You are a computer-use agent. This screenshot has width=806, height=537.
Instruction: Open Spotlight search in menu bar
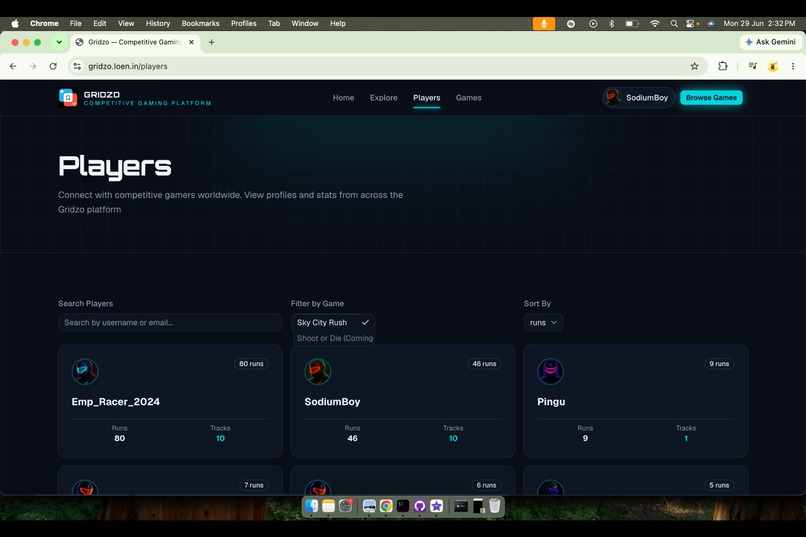[674, 24]
